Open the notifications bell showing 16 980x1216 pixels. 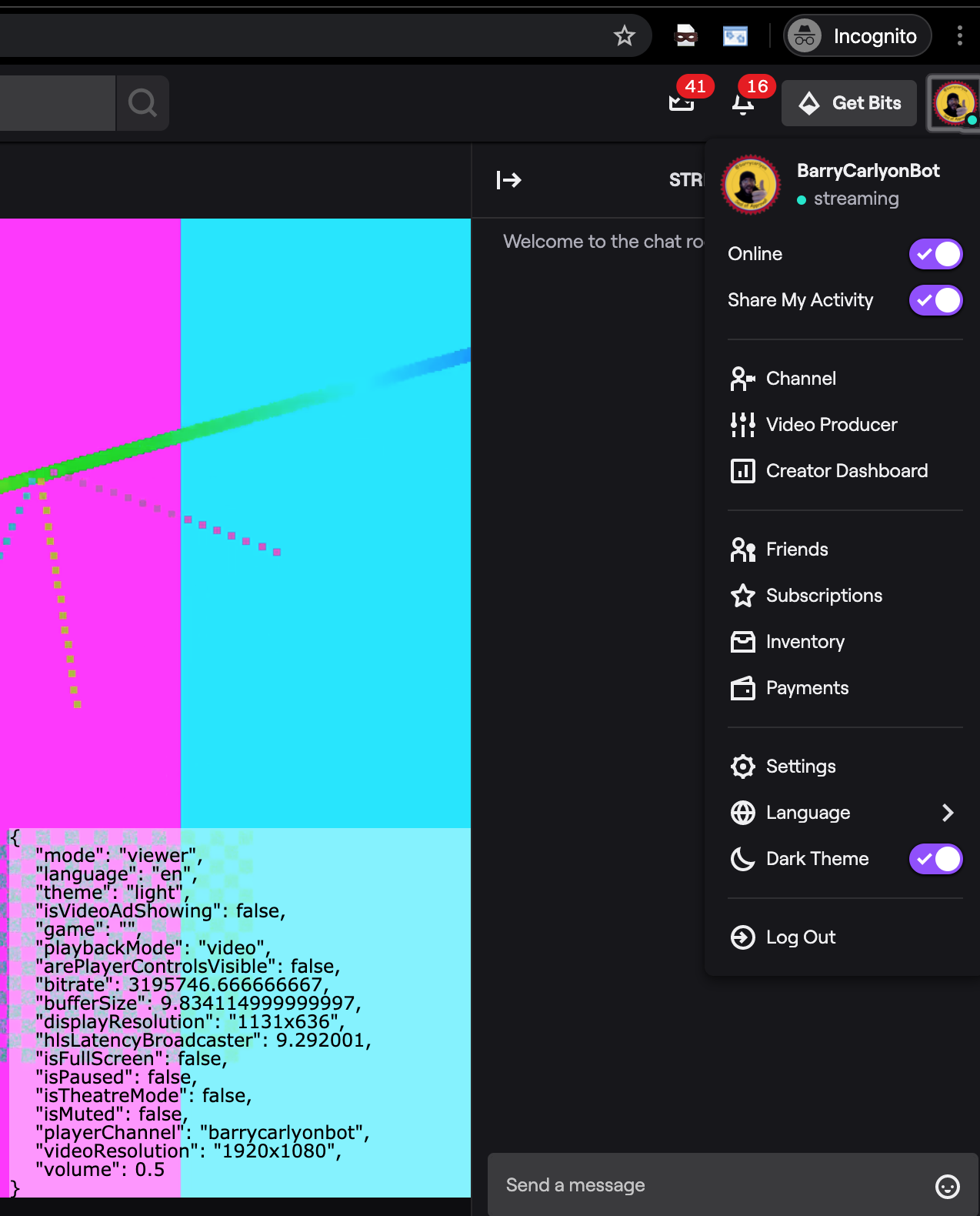[743, 102]
